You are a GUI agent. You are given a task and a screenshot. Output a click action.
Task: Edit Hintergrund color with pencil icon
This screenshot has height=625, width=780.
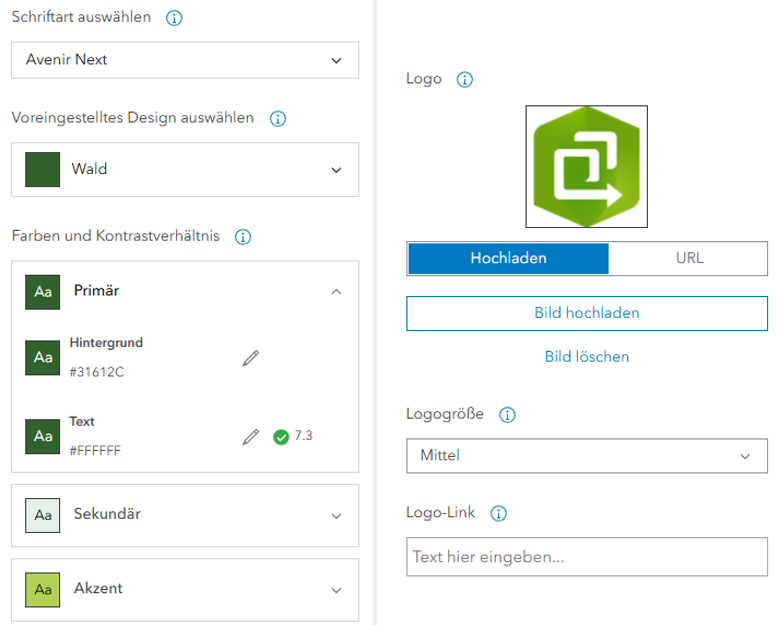coord(251,358)
